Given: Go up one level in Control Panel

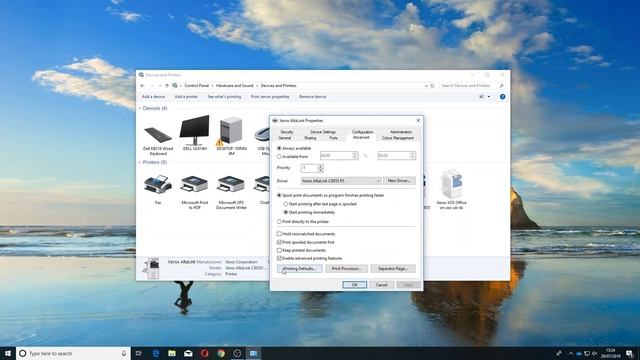Looking at the screenshot, I should coord(167,86).
